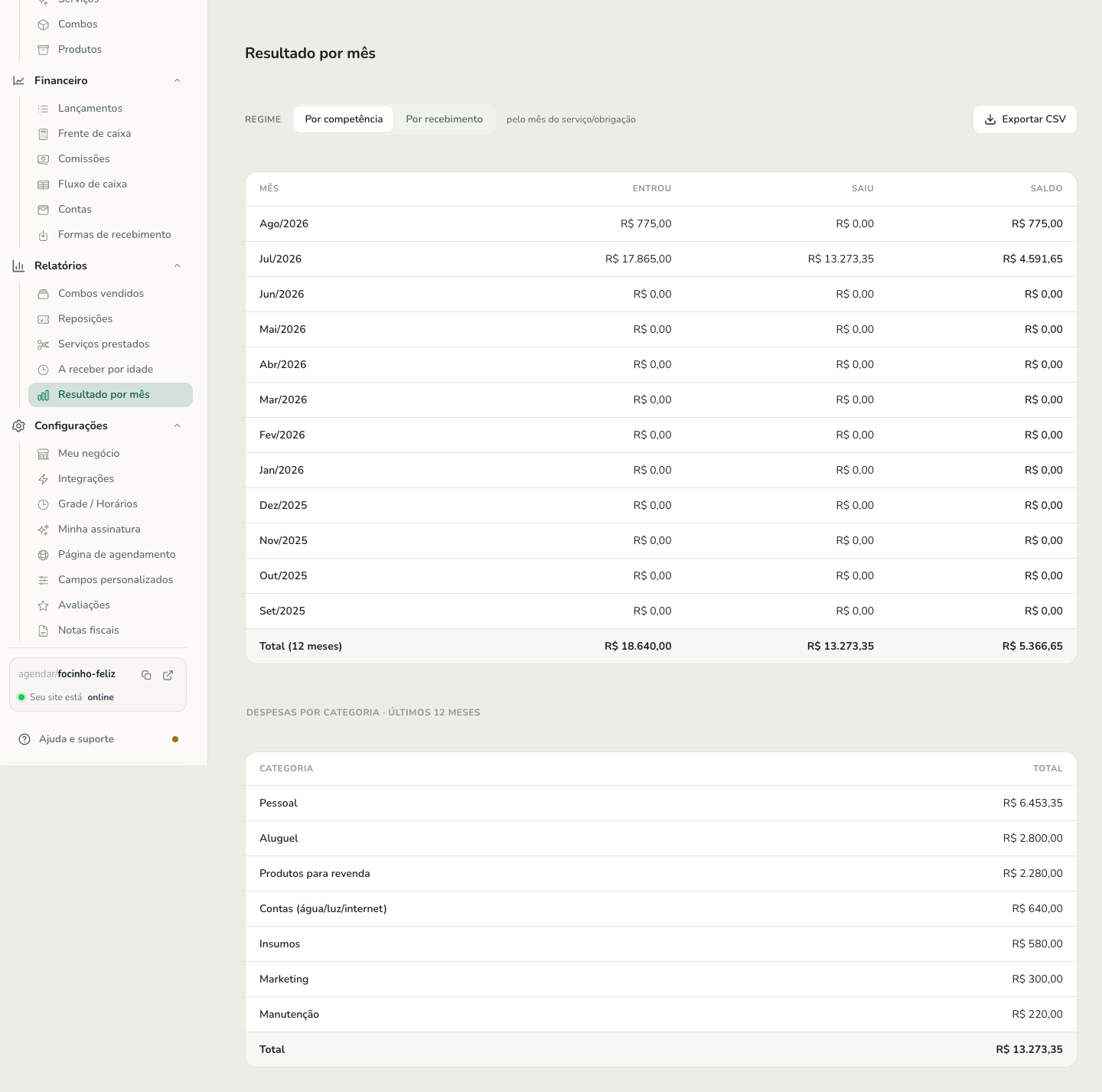
Task: Click the Avaliações star icon
Action: tap(44, 605)
